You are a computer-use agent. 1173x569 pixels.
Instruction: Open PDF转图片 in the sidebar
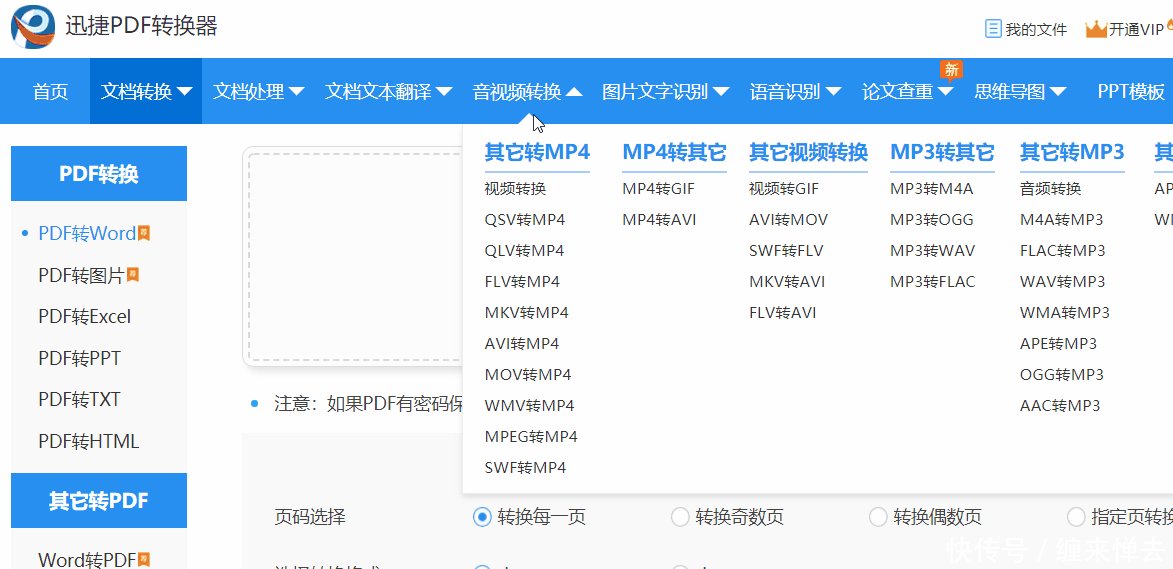click(81, 275)
